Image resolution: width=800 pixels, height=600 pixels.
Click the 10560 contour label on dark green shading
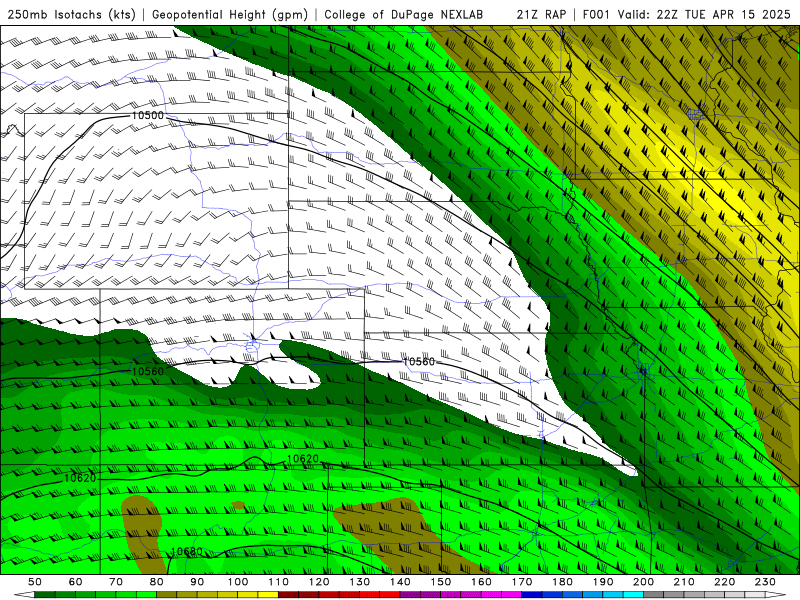(148, 371)
